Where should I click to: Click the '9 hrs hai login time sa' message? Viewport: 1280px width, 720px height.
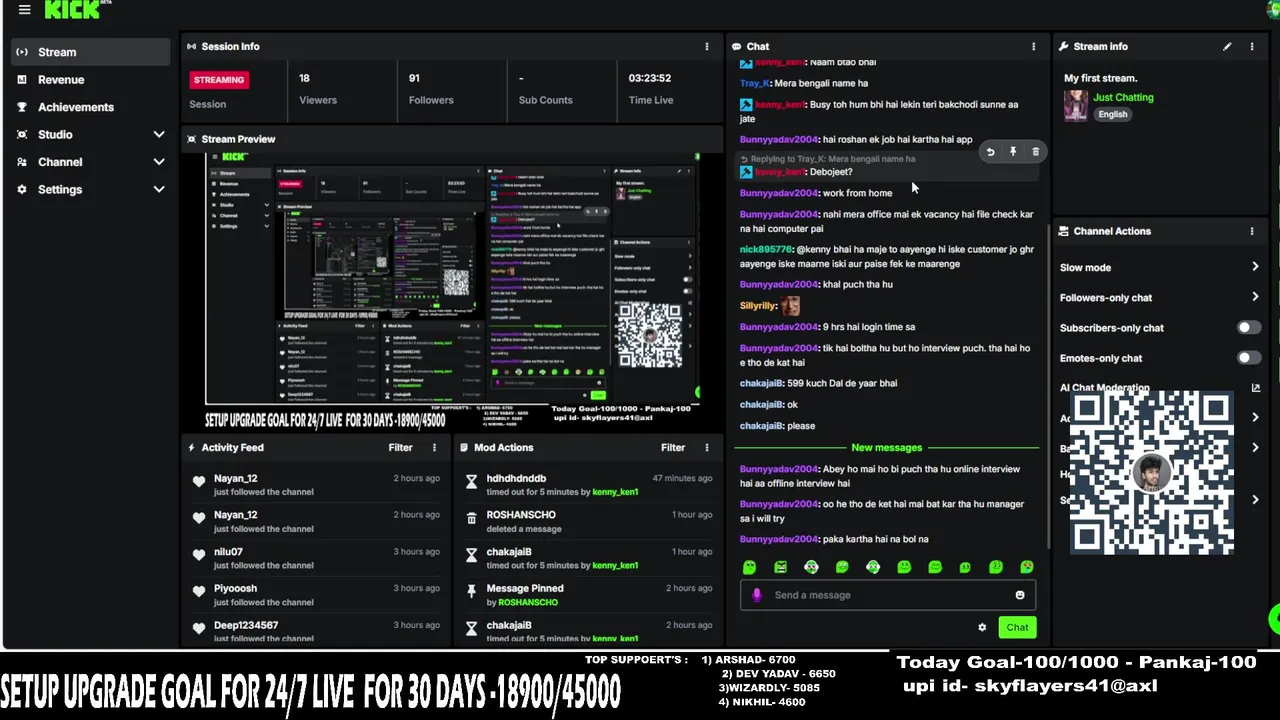pos(868,327)
